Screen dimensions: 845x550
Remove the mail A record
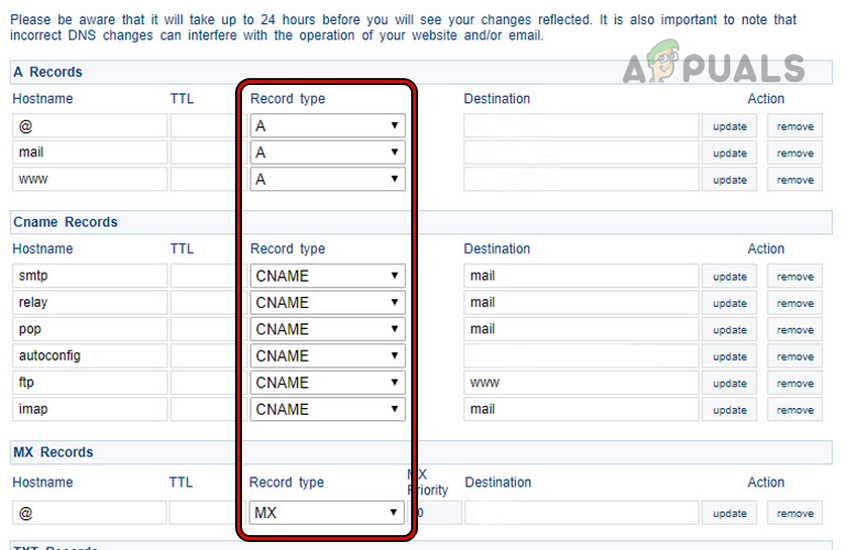click(x=795, y=154)
